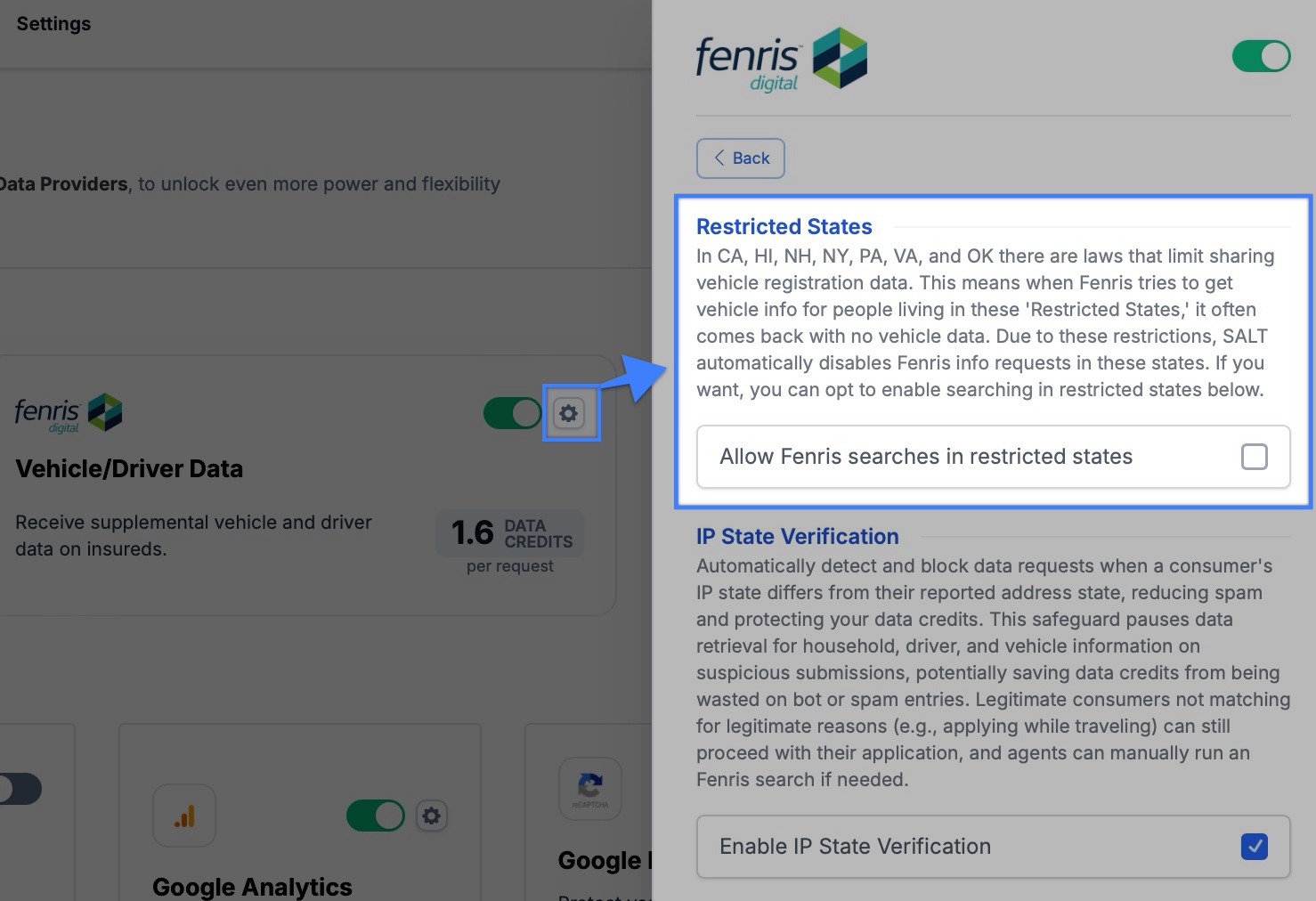The height and width of the screenshot is (901, 1316).
Task: Click the Google Analytics card title
Action: pyautogui.click(x=252, y=888)
